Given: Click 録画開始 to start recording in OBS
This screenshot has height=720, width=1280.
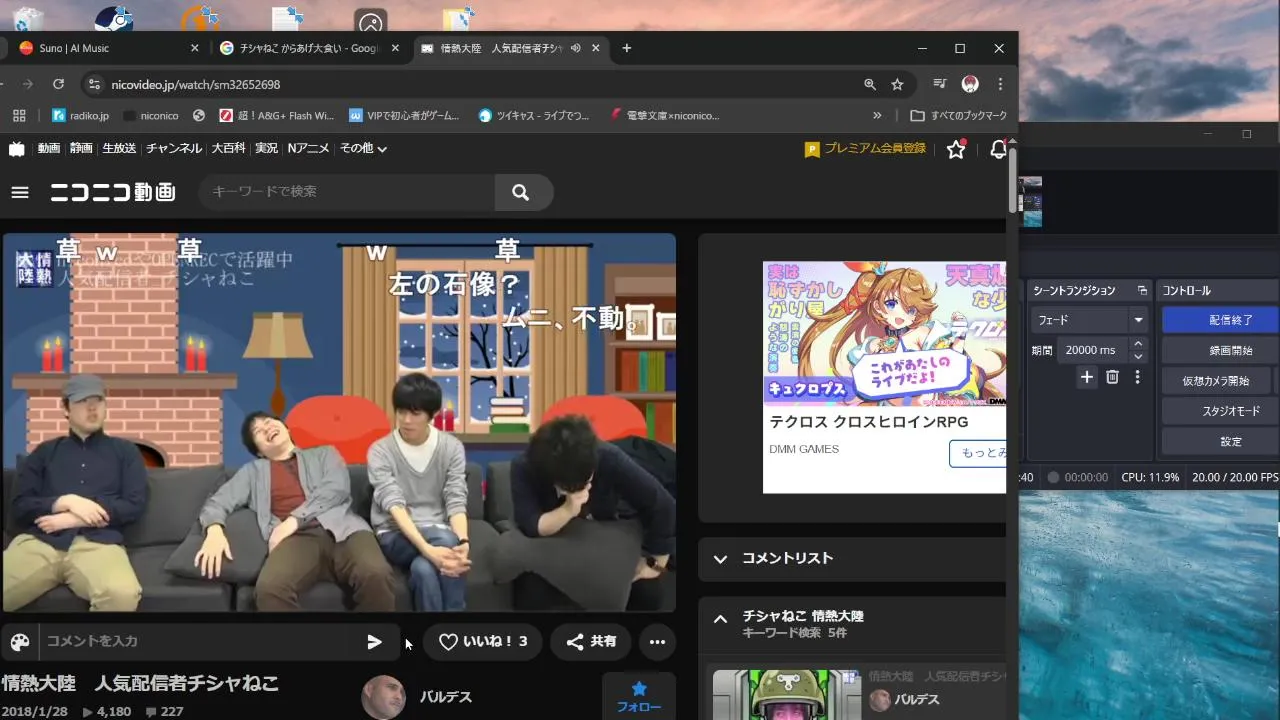Looking at the screenshot, I should (1220, 350).
